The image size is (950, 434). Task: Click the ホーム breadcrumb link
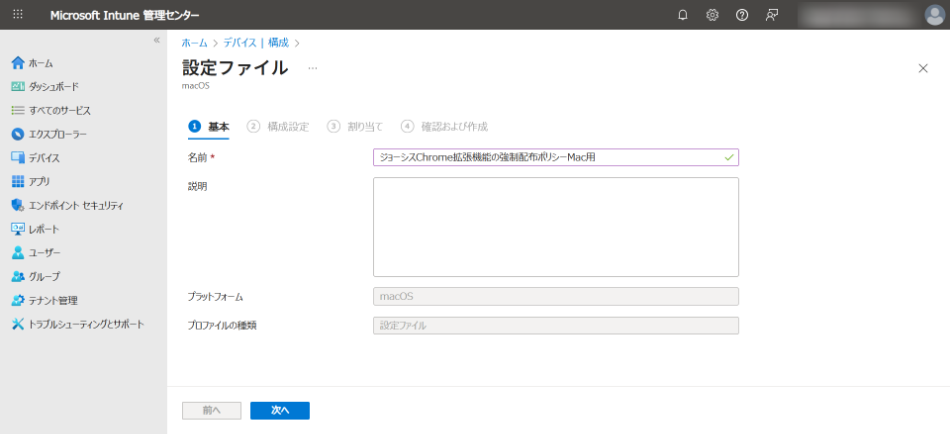(x=194, y=43)
